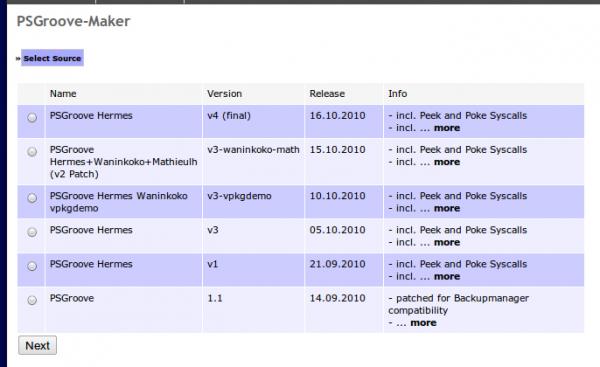The height and width of the screenshot is (367, 600).
Task: Click the 'v3-waninkoko-math' version cell
Action: [253, 150]
